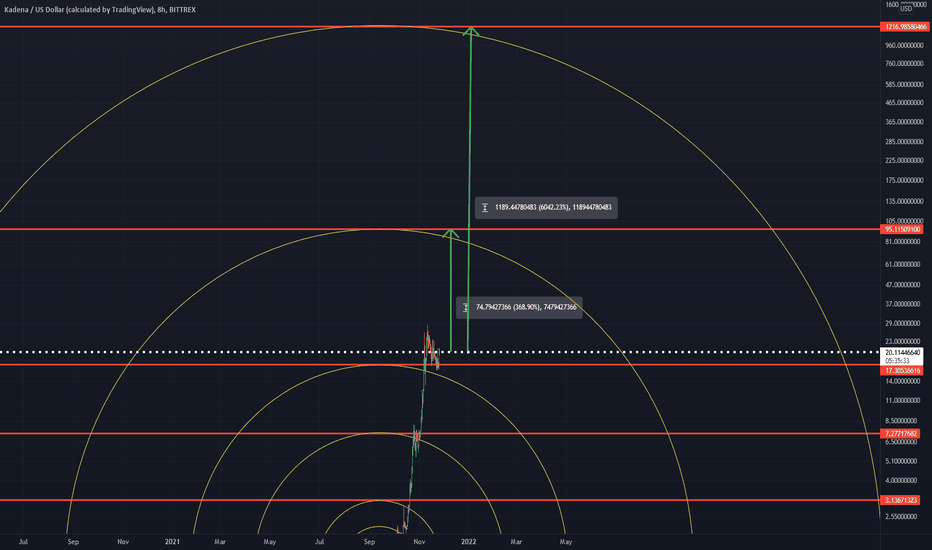Click the 135.00000000 price axis tick
Viewport: 932px width, 550px height.
(904, 201)
